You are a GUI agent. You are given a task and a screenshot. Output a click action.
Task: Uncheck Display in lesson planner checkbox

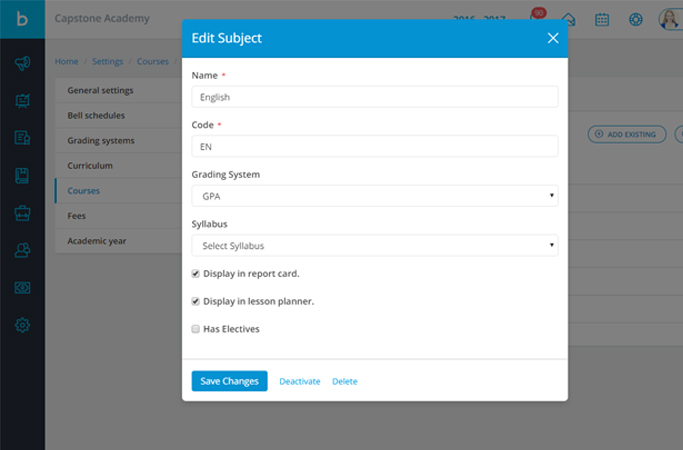[196, 301]
